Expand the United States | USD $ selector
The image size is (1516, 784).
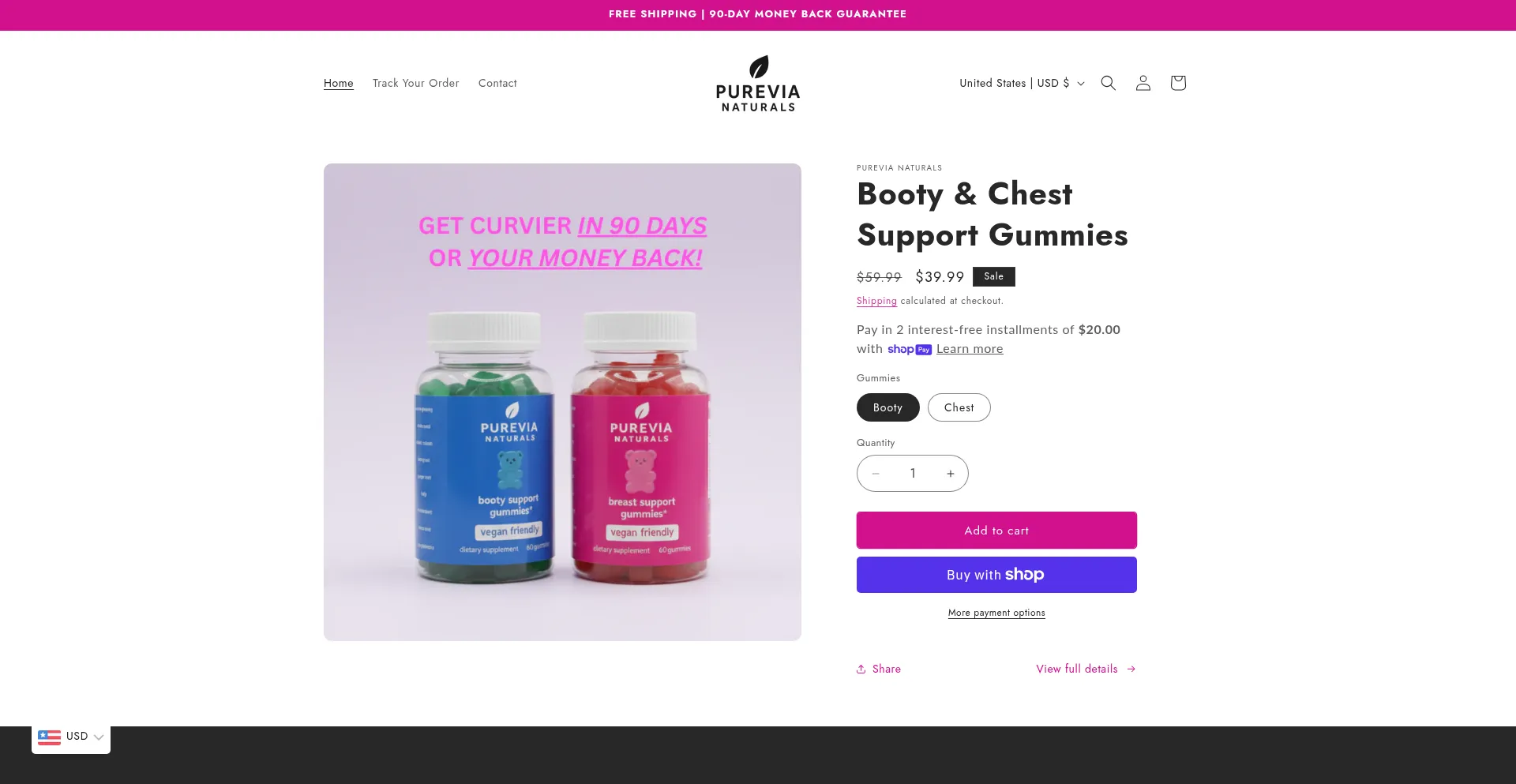click(x=1022, y=83)
